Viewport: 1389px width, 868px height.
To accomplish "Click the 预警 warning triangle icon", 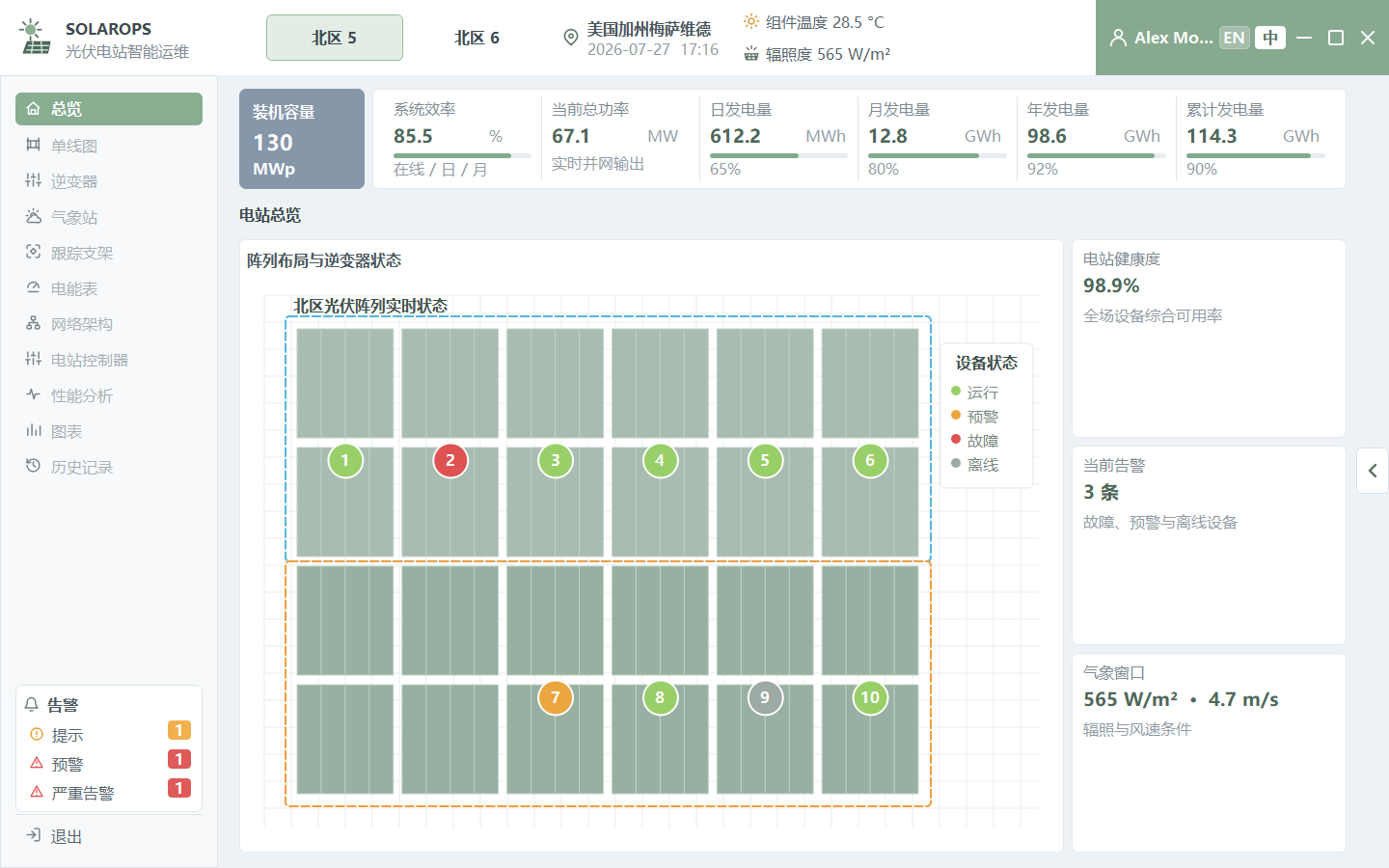I will click(x=37, y=763).
